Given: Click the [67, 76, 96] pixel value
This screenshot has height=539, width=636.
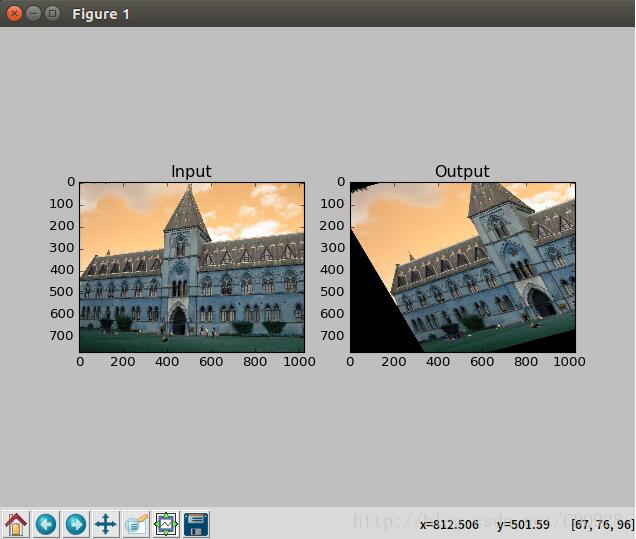Looking at the screenshot, I should click(x=602, y=524).
